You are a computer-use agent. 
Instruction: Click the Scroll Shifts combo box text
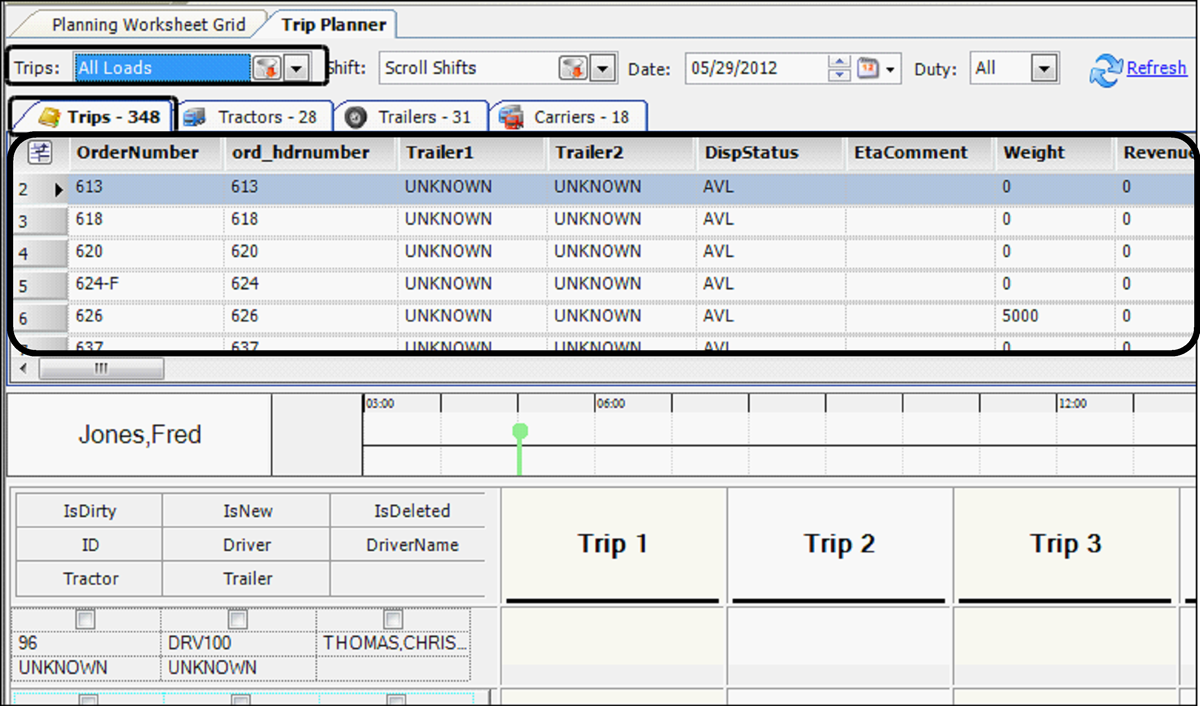(431, 68)
